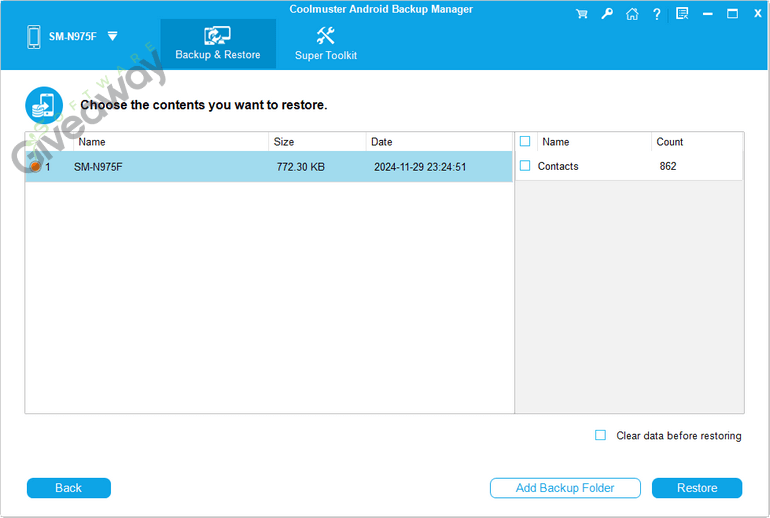Viewport: 770px width, 518px height.
Task: Click the 2024-11-29 23:24:51 date cell
Action: pyautogui.click(x=420, y=167)
